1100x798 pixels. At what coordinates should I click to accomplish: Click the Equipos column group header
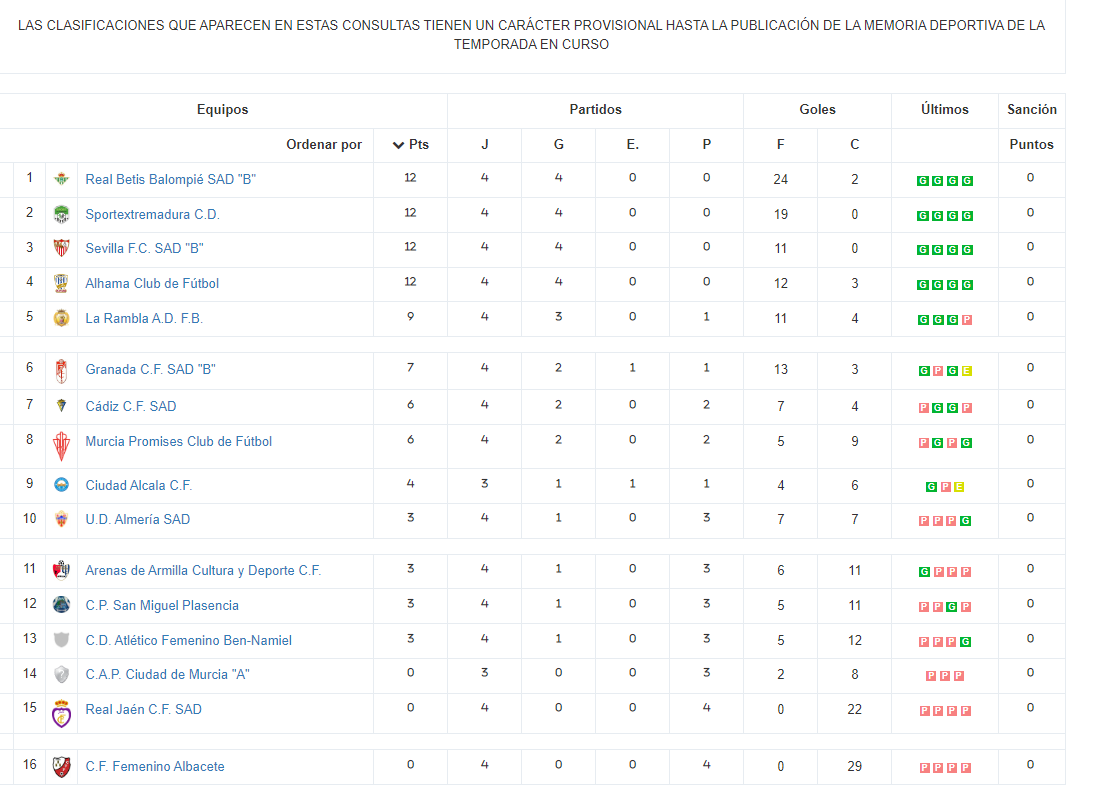[x=222, y=109]
